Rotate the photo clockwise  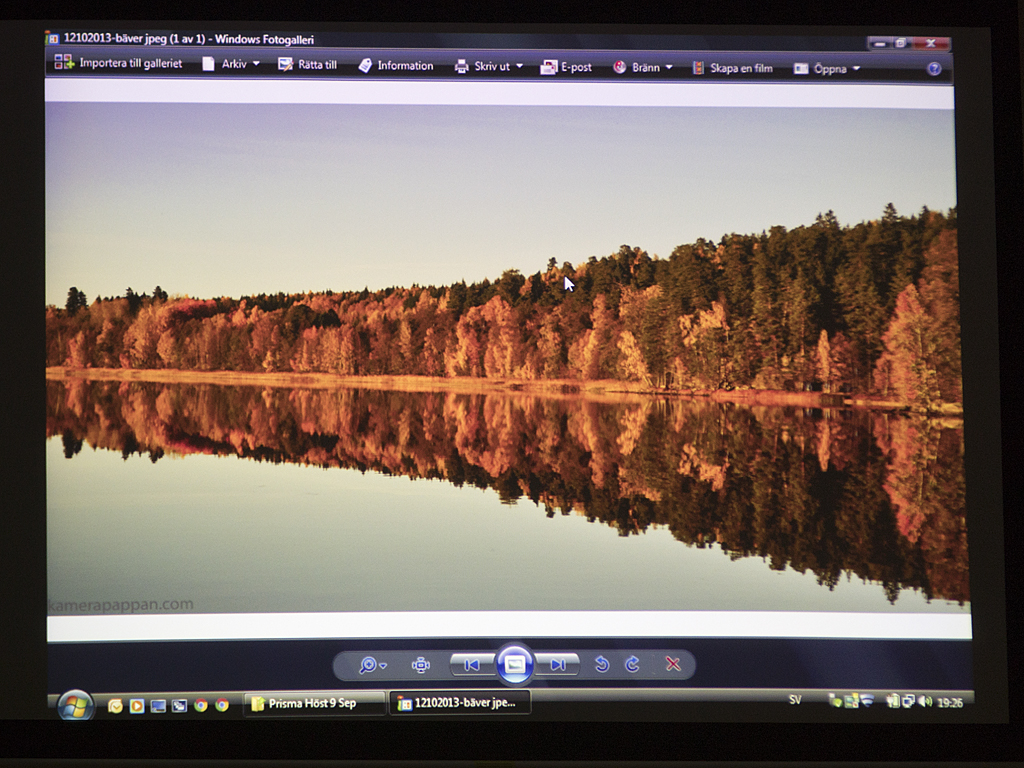[632, 665]
